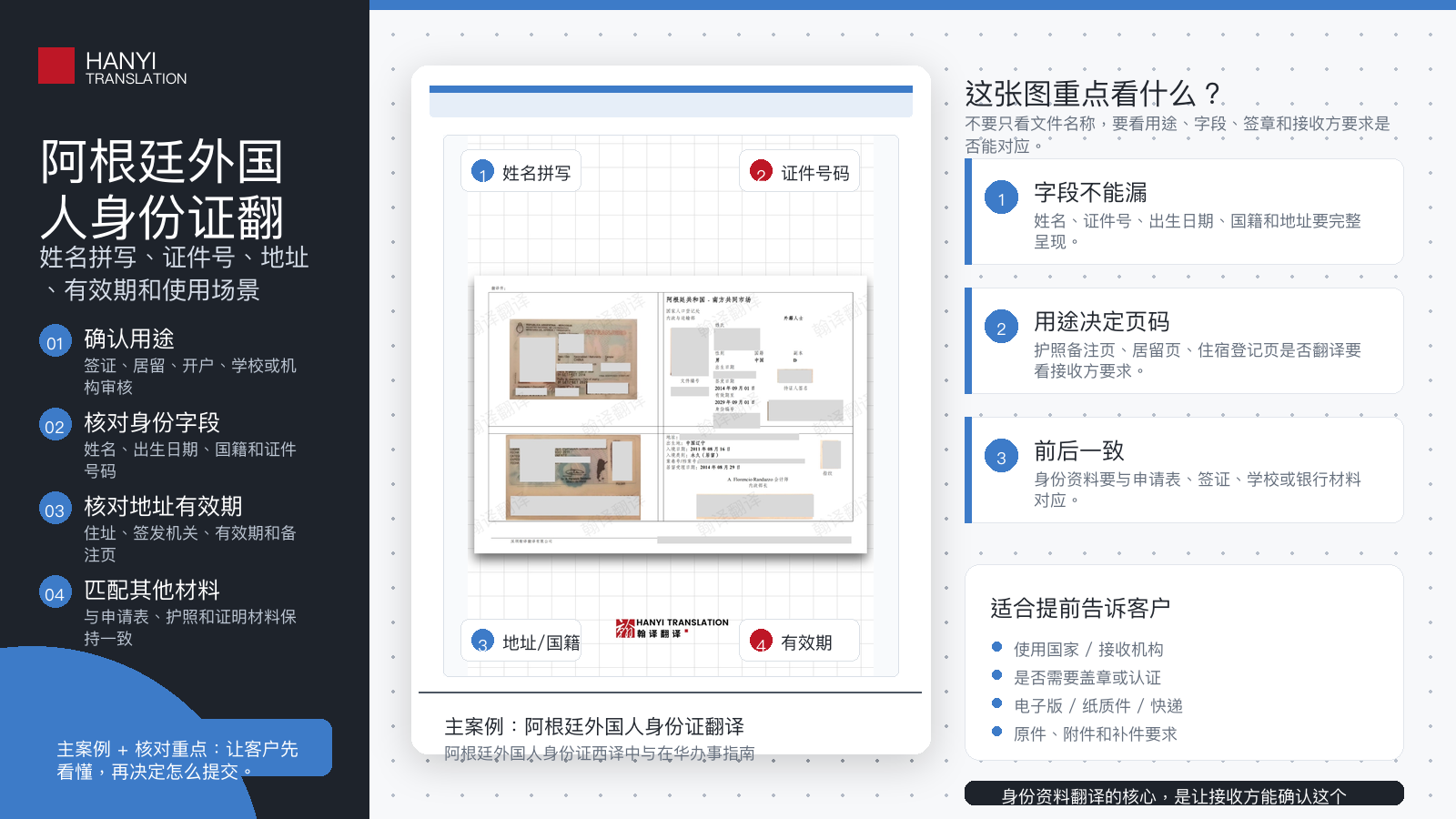This screenshot has width=1456, height=819.
Task: Click the blue 03 step badge
Action: (55, 510)
